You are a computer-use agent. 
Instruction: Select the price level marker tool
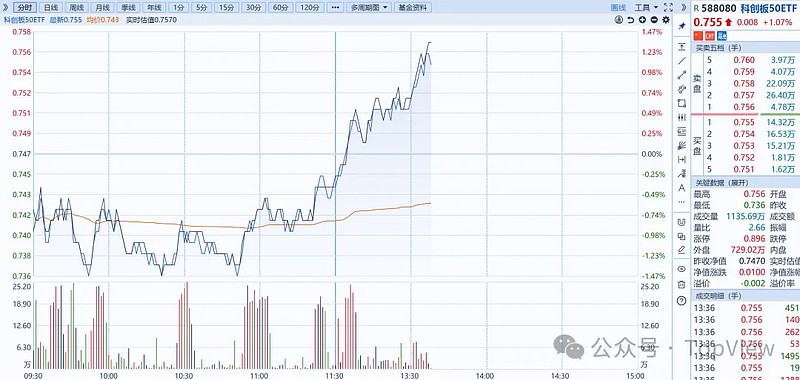coord(681,47)
